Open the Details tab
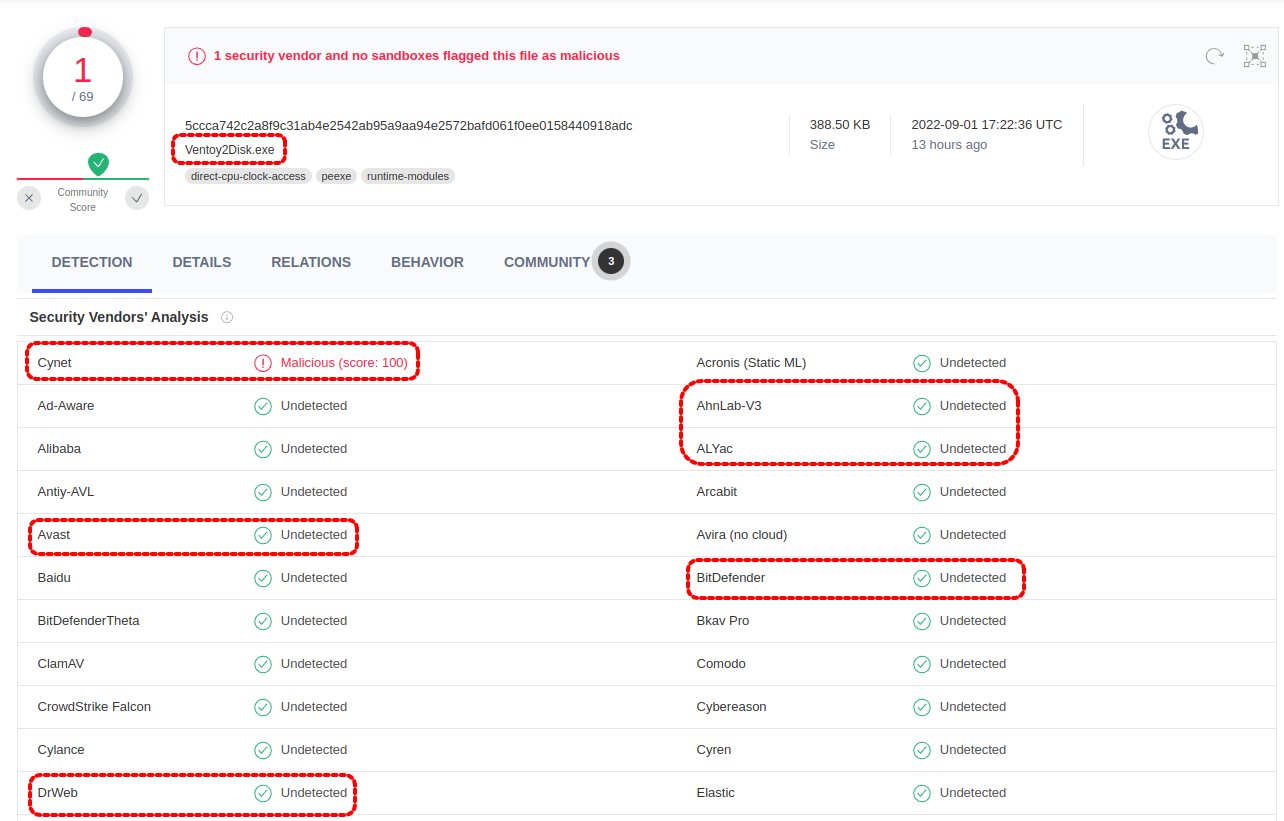 pos(202,262)
